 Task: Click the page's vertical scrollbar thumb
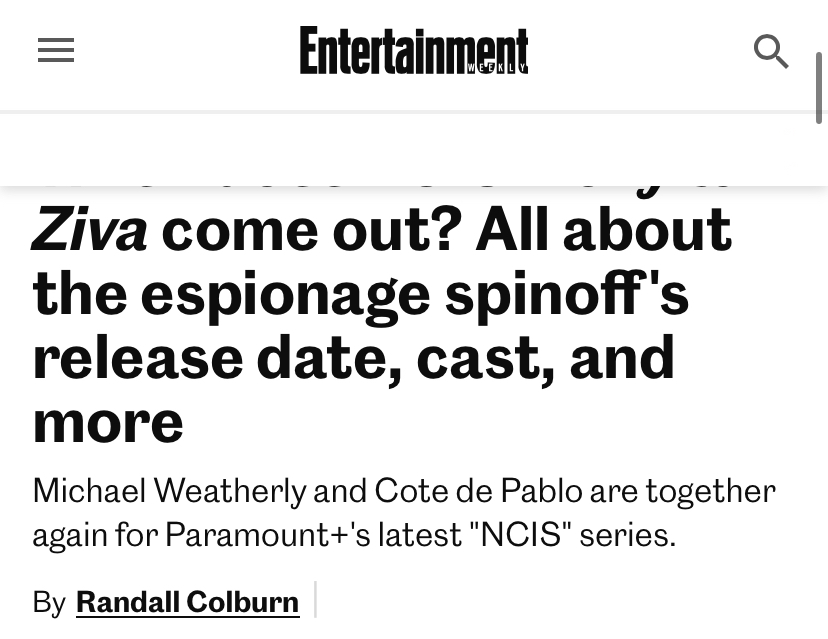[819, 88]
